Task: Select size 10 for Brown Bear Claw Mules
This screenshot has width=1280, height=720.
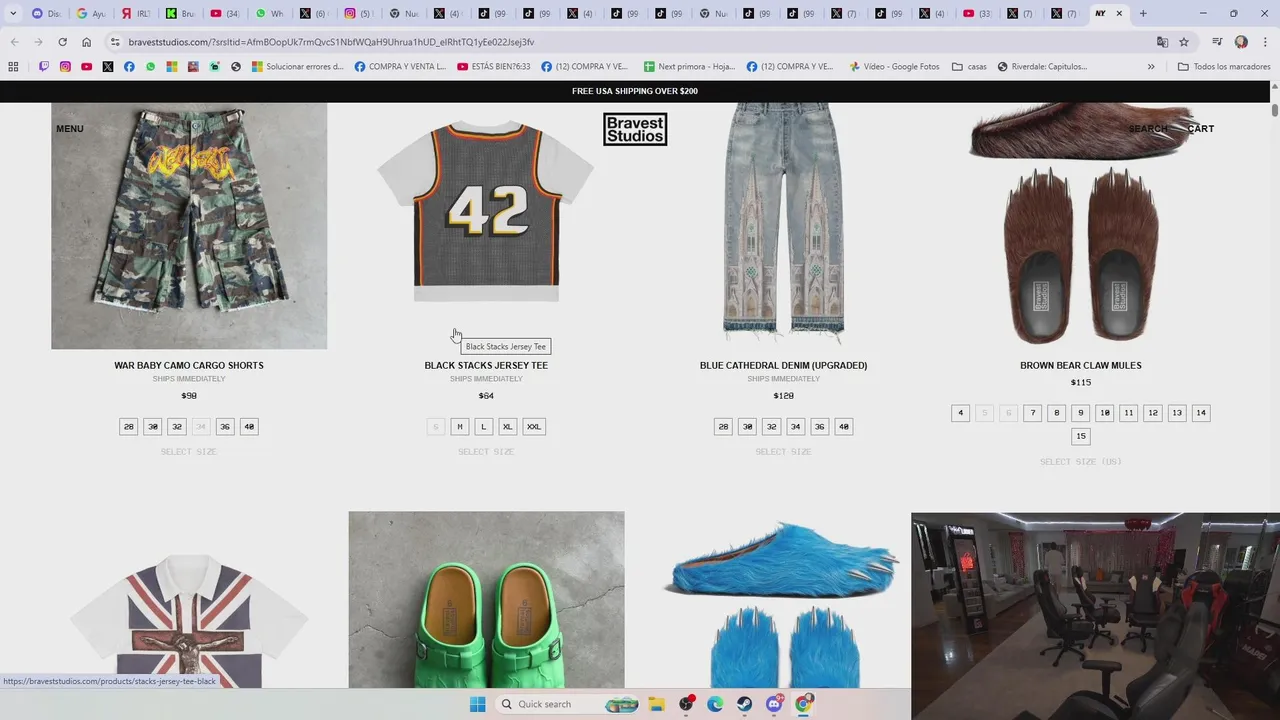Action: pyautogui.click(x=1104, y=413)
